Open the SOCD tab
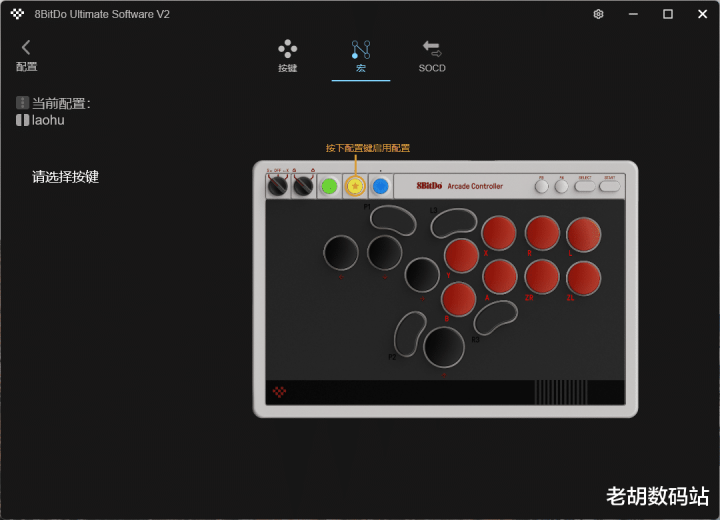This screenshot has height=520, width=720. tap(432, 57)
